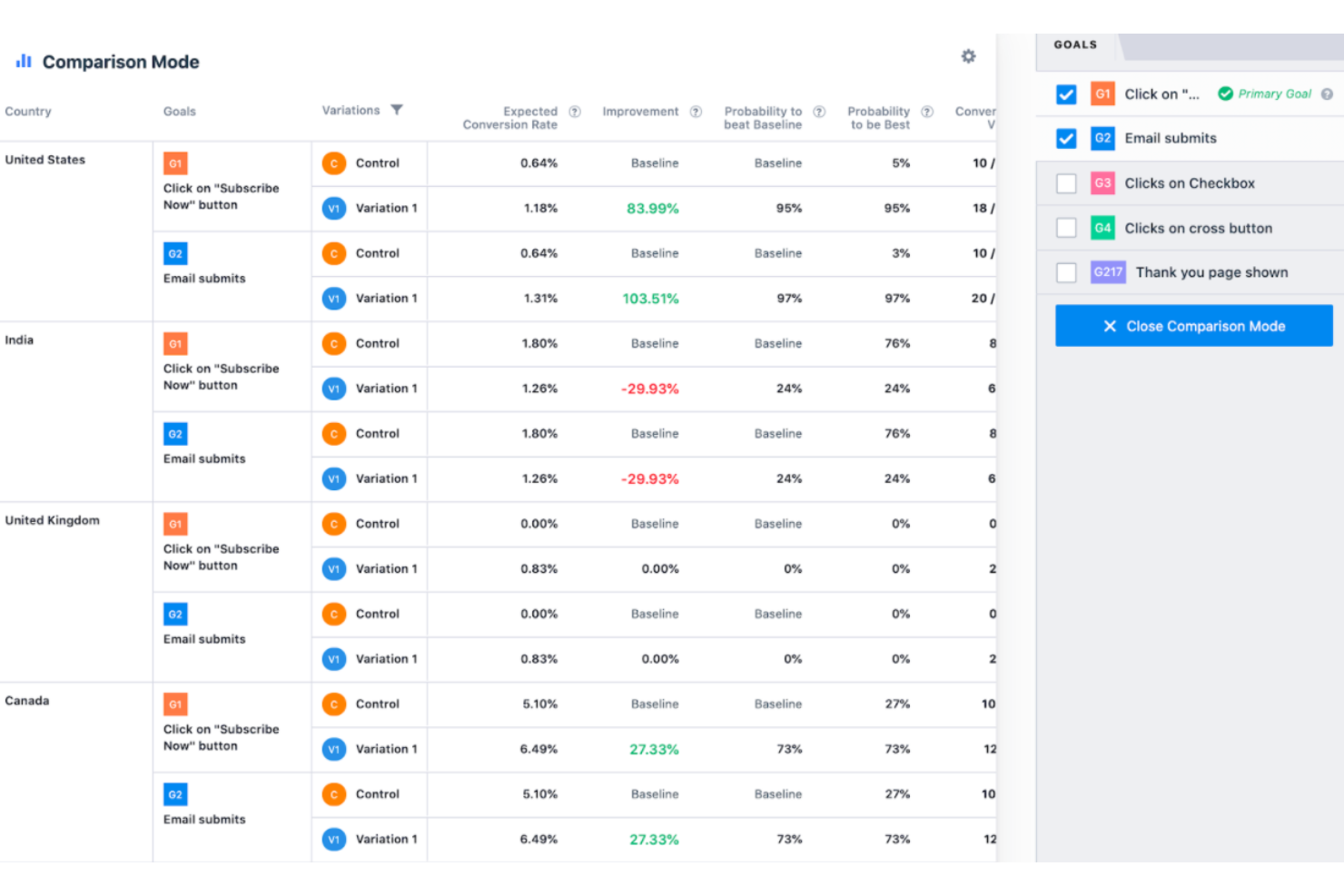1344x896 pixels.
Task: Switch to the GOALS tab
Action: (x=1075, y=44)
